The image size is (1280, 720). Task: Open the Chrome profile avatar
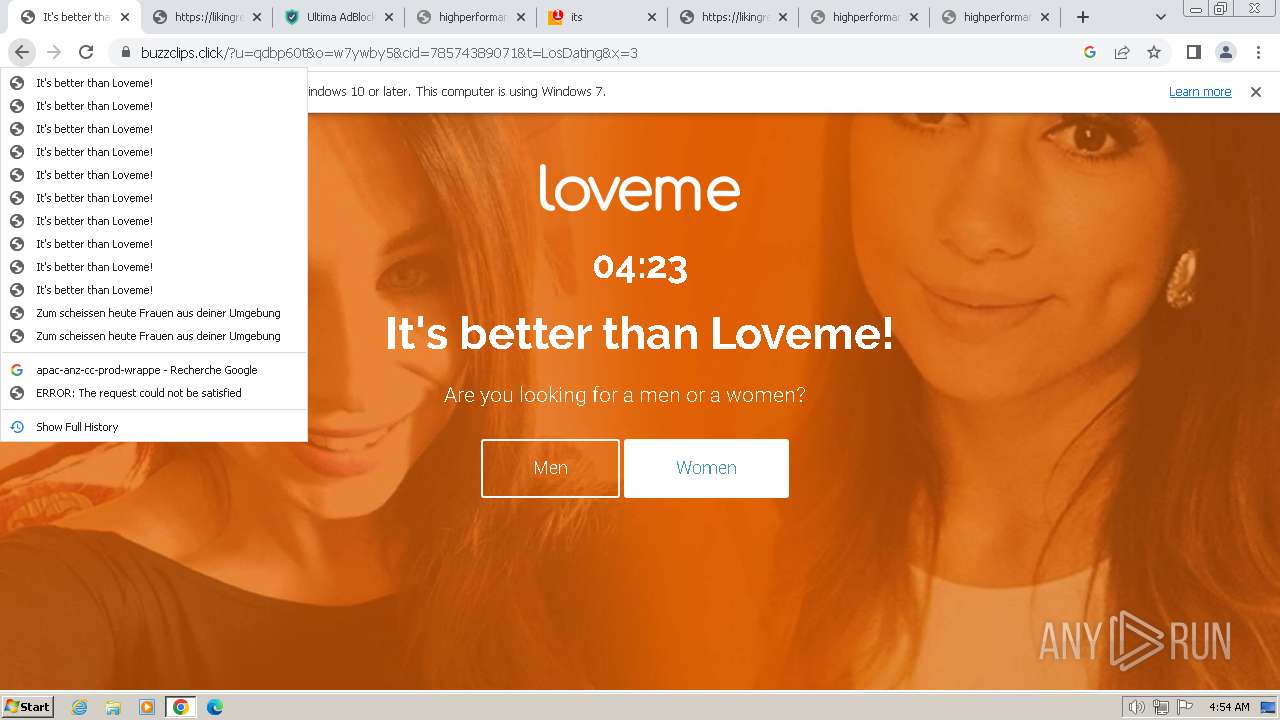tap(1225, 53)
